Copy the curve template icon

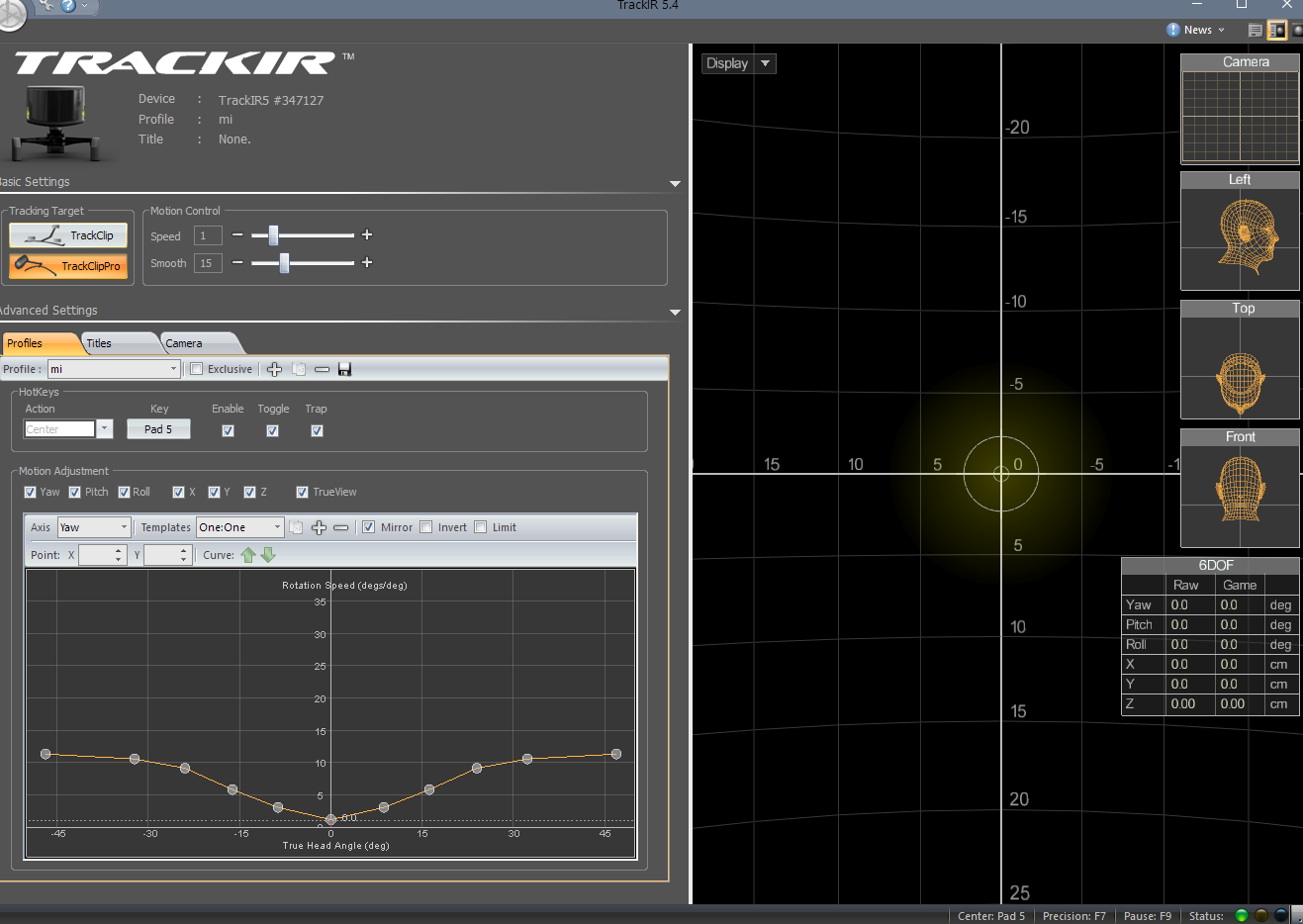pyautogui.click(x=296, y=527)
